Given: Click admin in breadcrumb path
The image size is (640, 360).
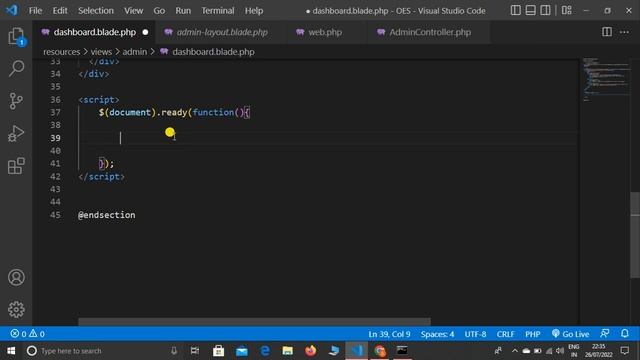Looking at the screenshot, I should (x=135, y=52).
